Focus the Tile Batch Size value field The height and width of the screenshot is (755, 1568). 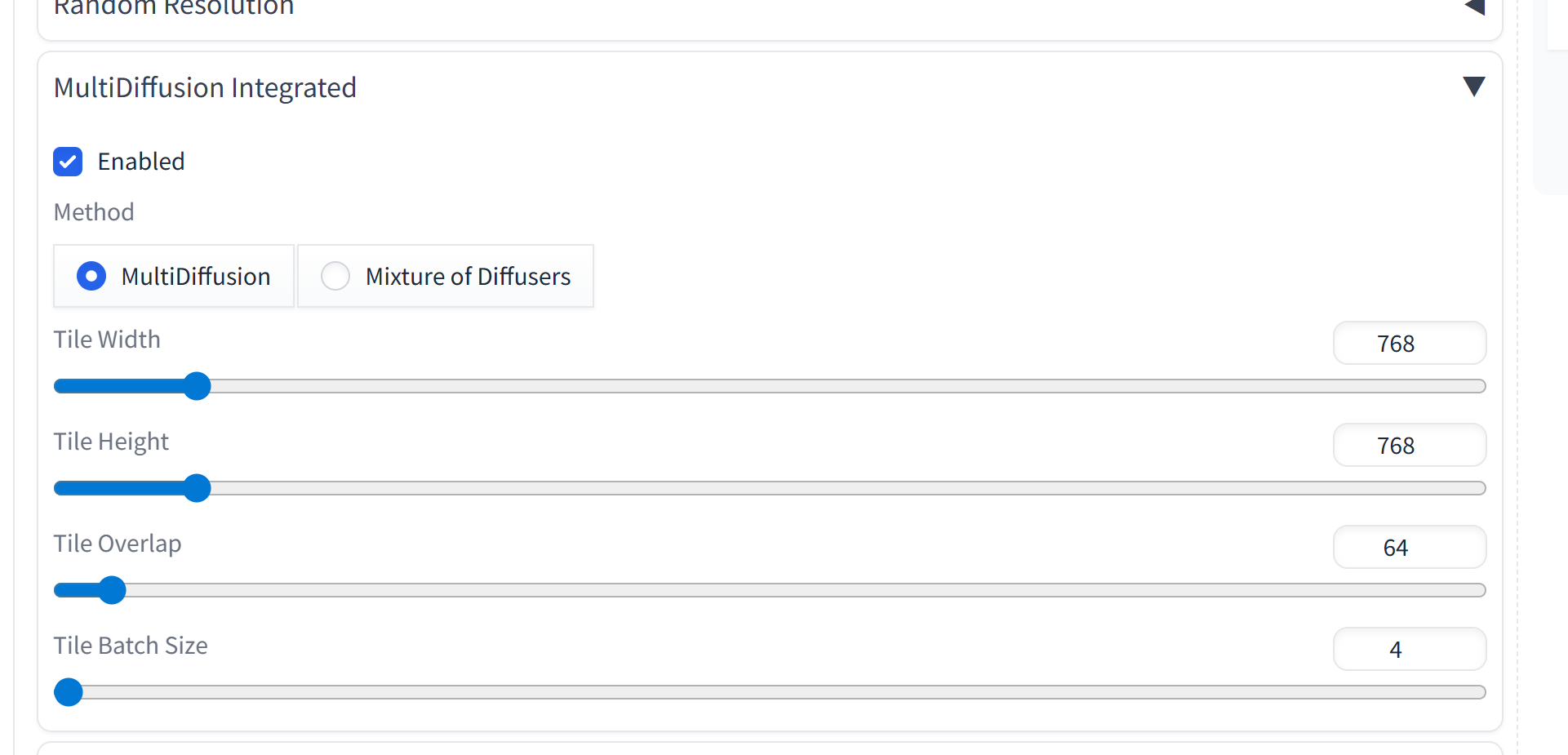tap(1409, 650)
